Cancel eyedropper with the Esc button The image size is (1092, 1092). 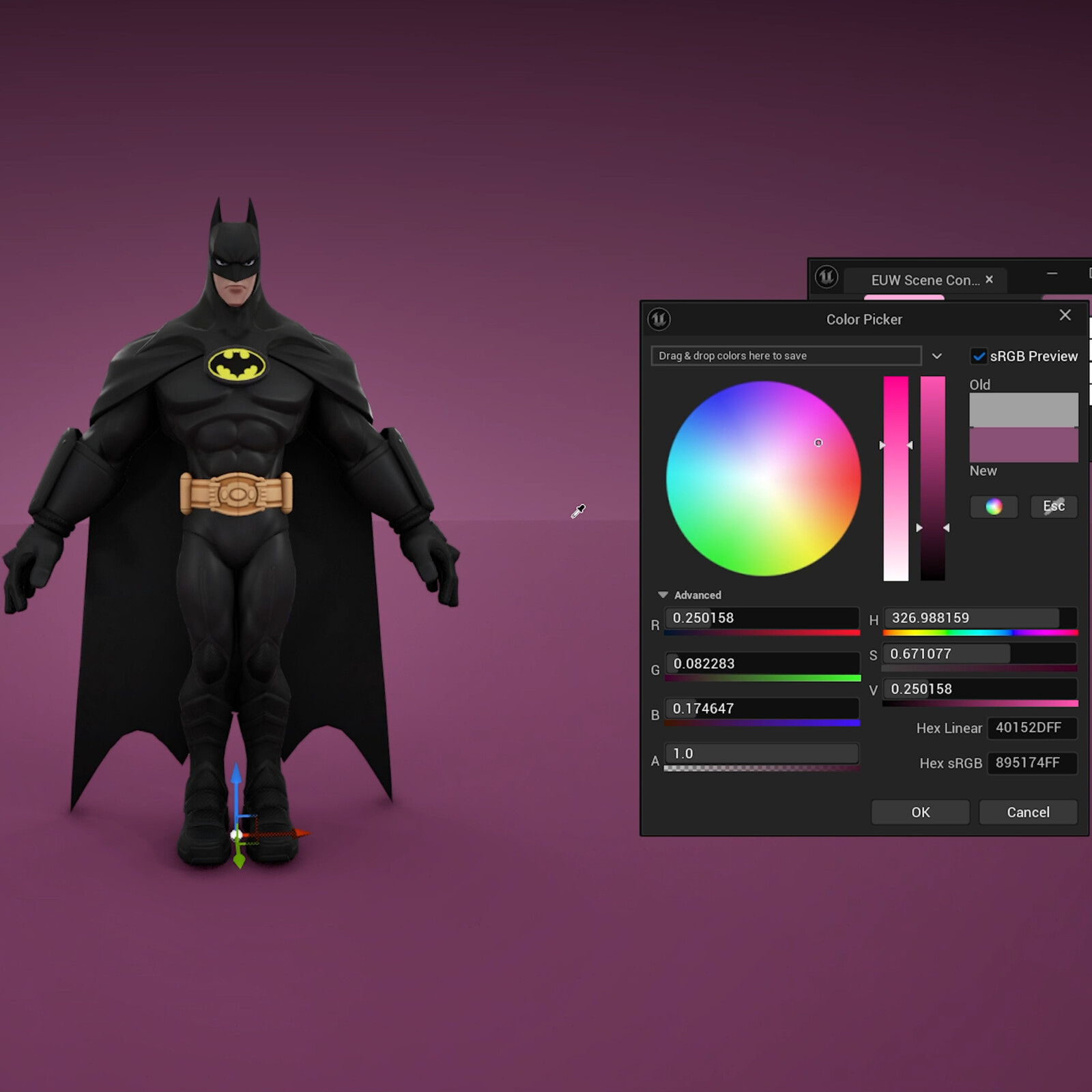[x=1054, y=506]
